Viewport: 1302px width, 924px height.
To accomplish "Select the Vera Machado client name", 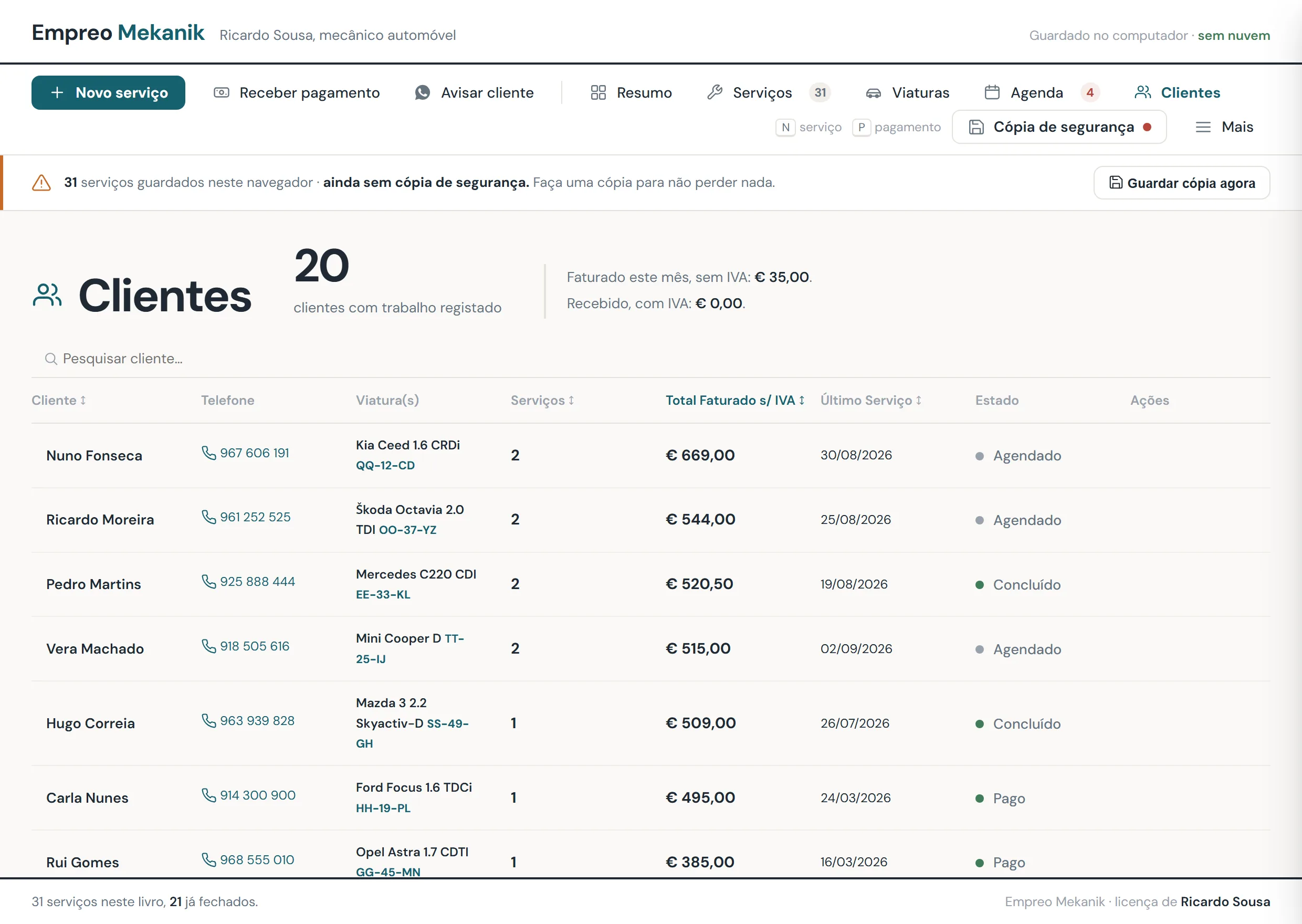I will click(95, 649).
